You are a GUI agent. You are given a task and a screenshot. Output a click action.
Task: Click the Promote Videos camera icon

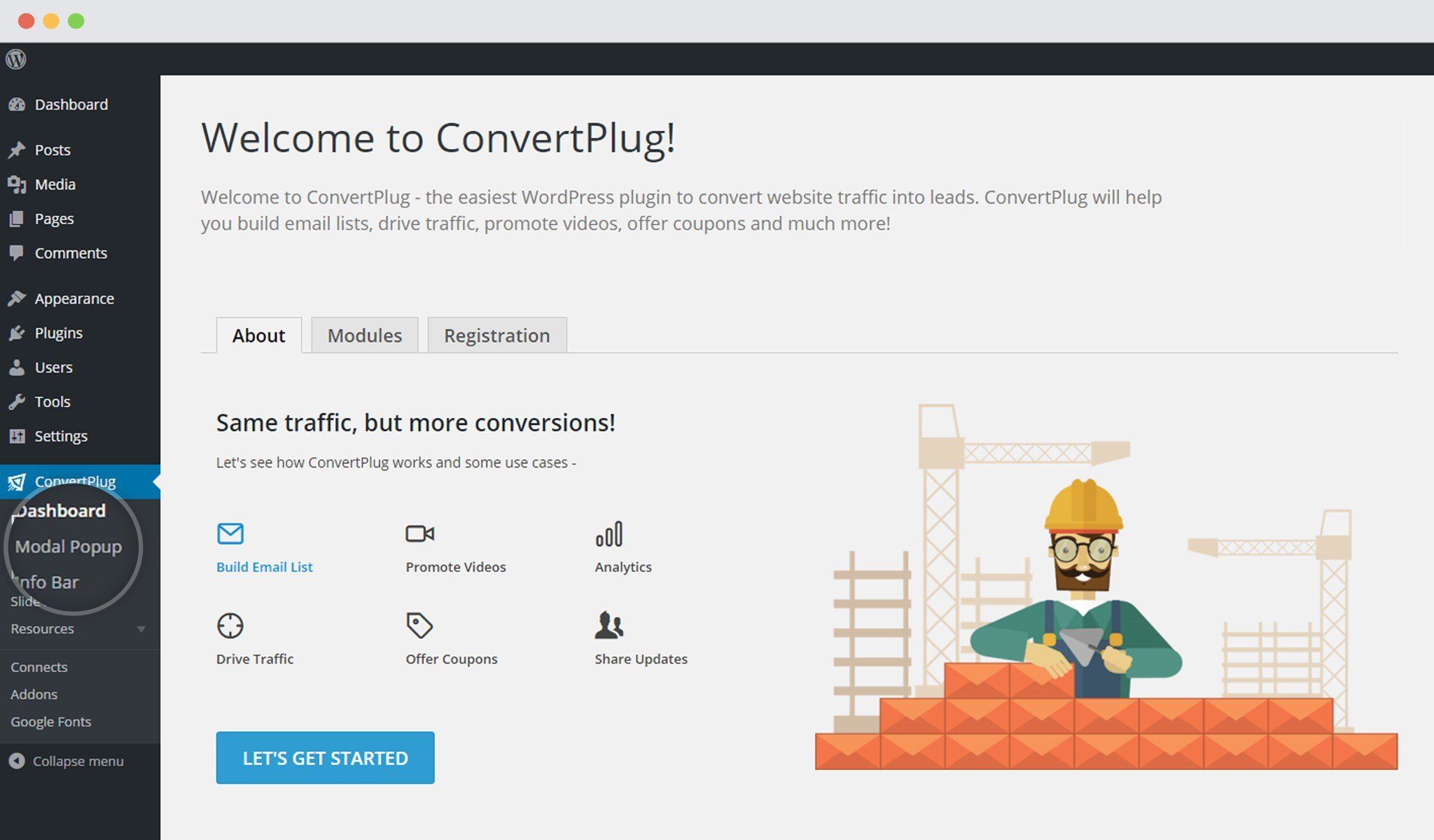coord(419,534)
